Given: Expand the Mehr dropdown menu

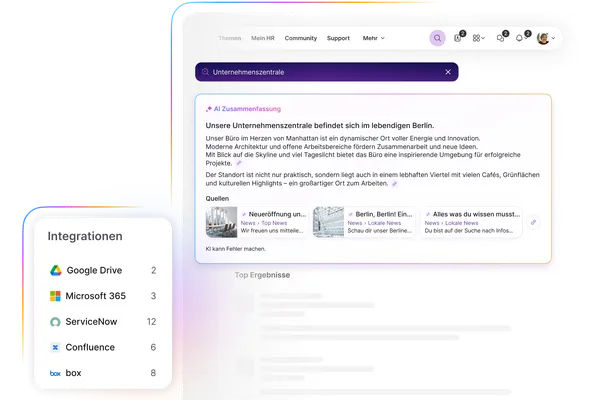Looking at the screenshot, I should click(x=373, y=38).
